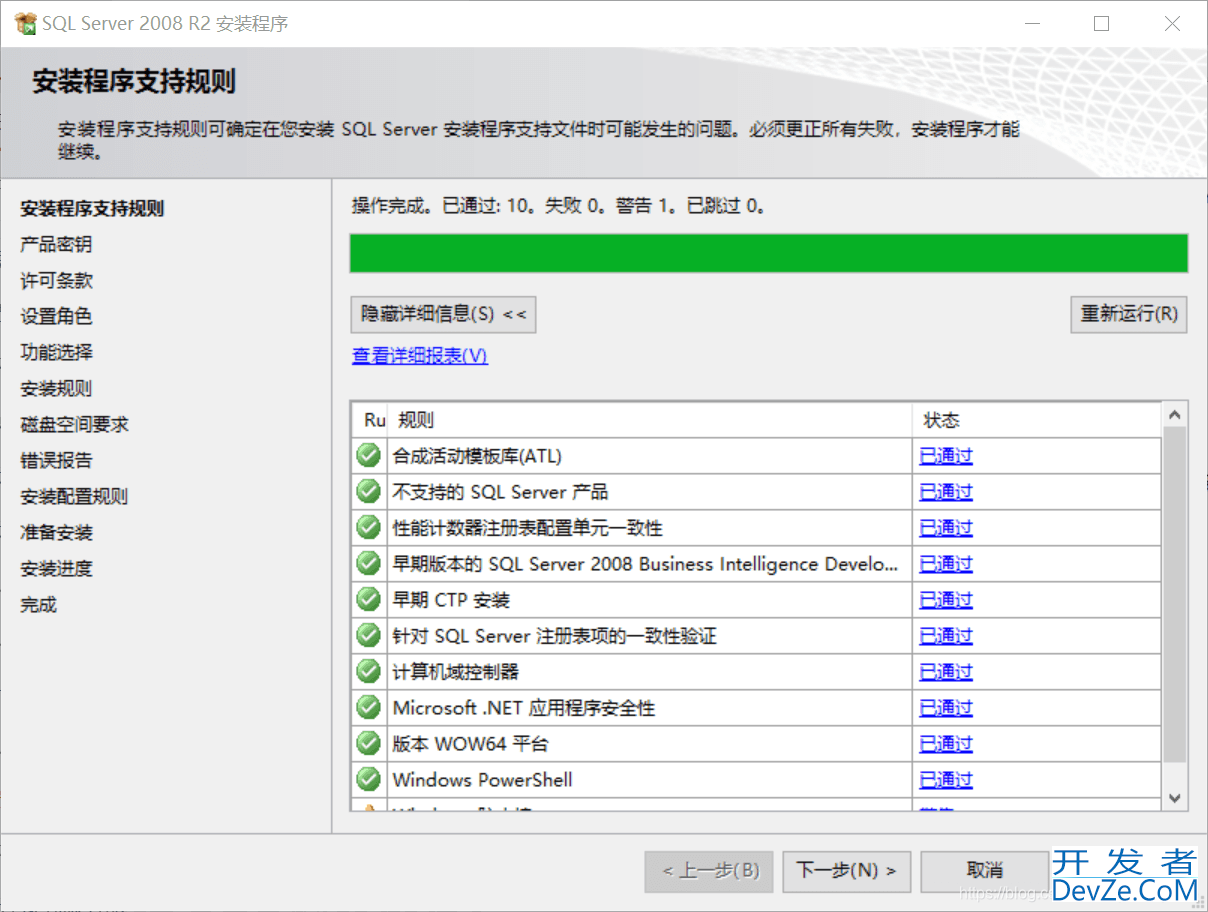
Task: Open 查看详细报表(V) link
Action: (x=420, y=356)
